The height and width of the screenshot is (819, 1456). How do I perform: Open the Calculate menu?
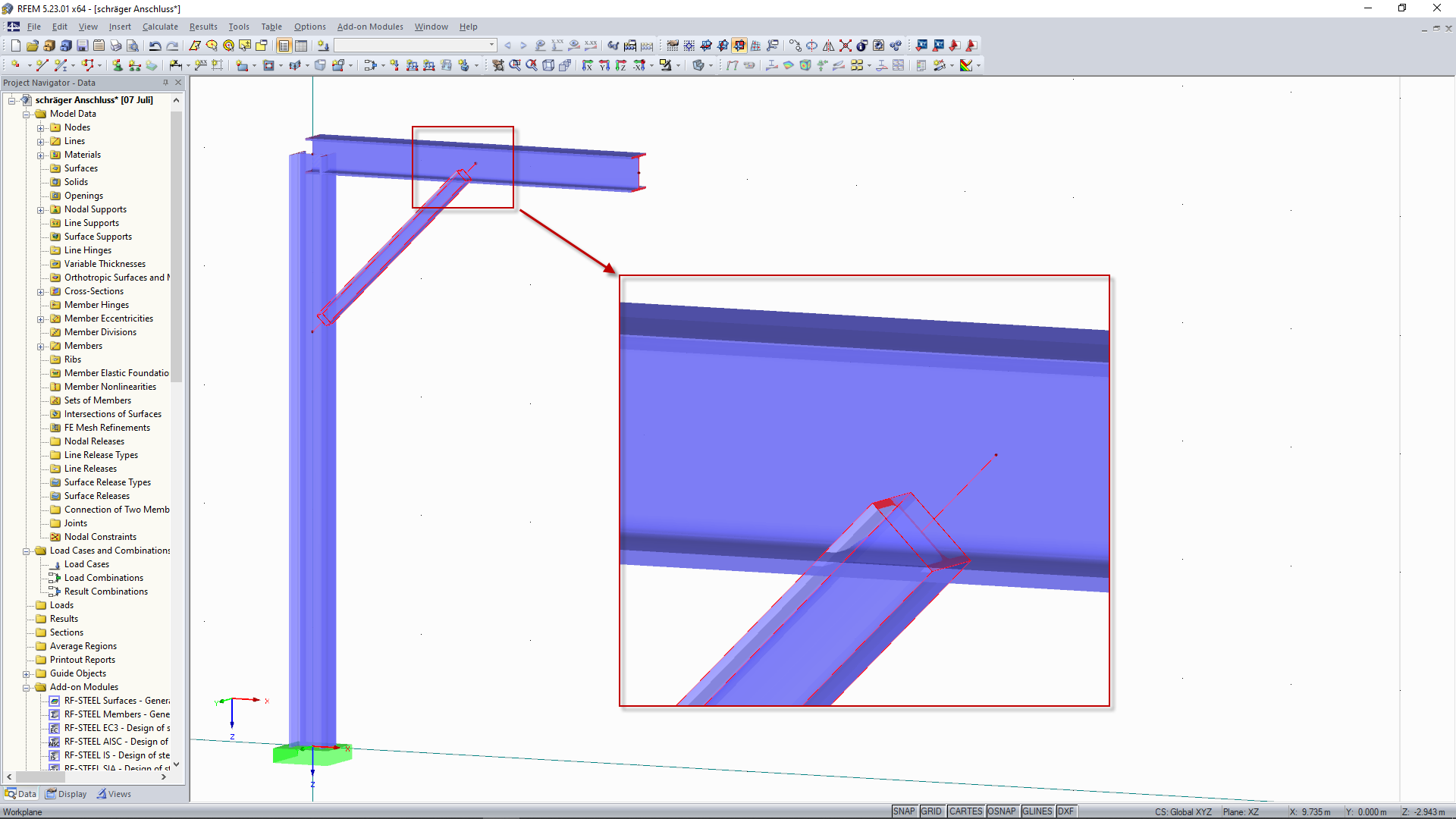tap(160, 27)
